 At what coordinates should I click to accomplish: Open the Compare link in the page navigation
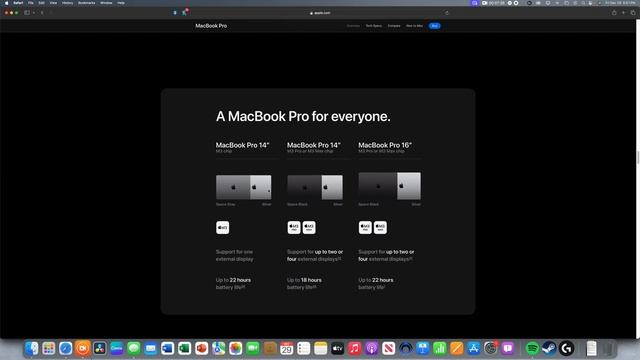tap(394, 26)
